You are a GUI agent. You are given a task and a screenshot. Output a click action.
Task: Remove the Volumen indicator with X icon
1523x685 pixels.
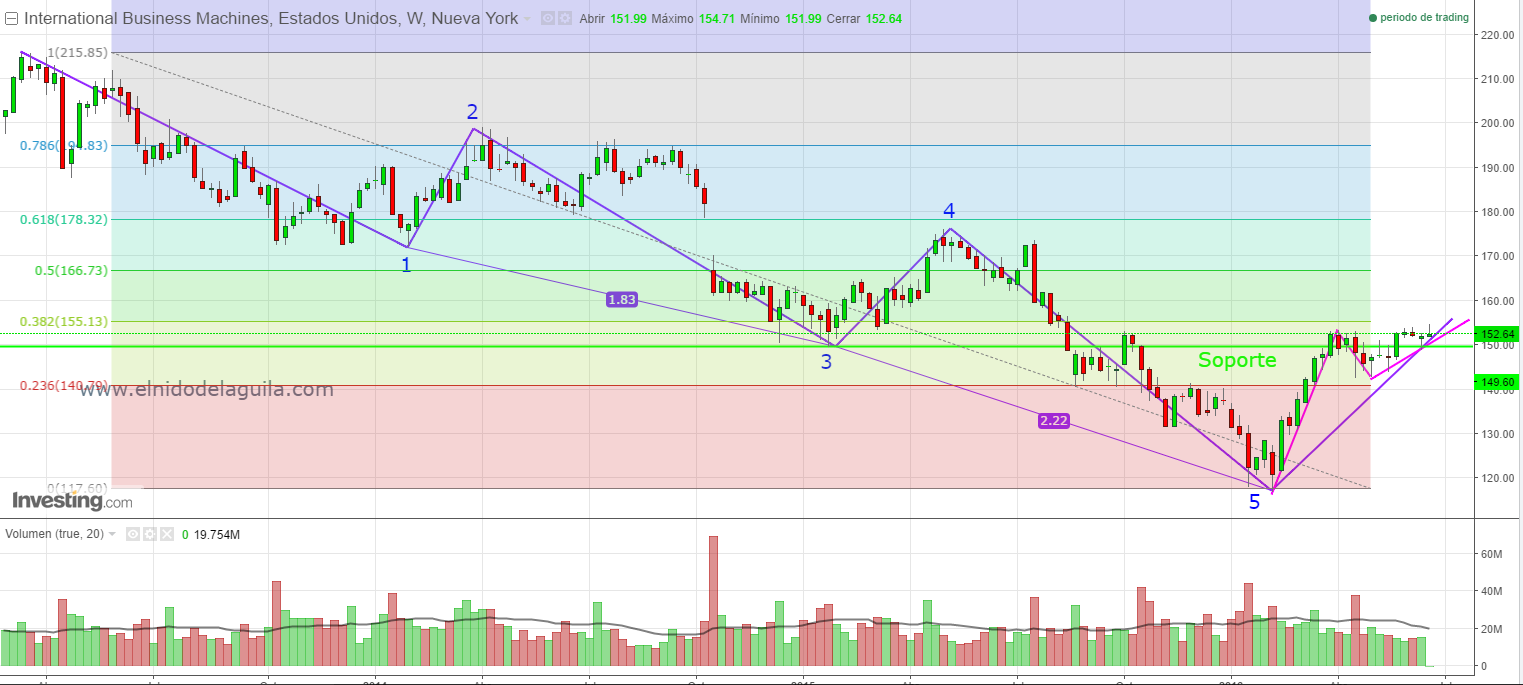coord(167,534)
